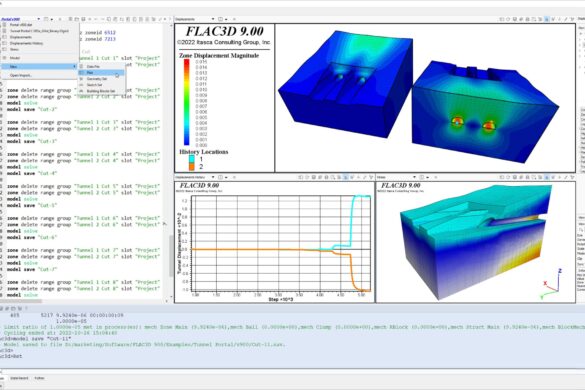Click the Open/Import... menu entry
Viewport: 585px width, 390px height.
pyautogui.click(x=21, y=75)
